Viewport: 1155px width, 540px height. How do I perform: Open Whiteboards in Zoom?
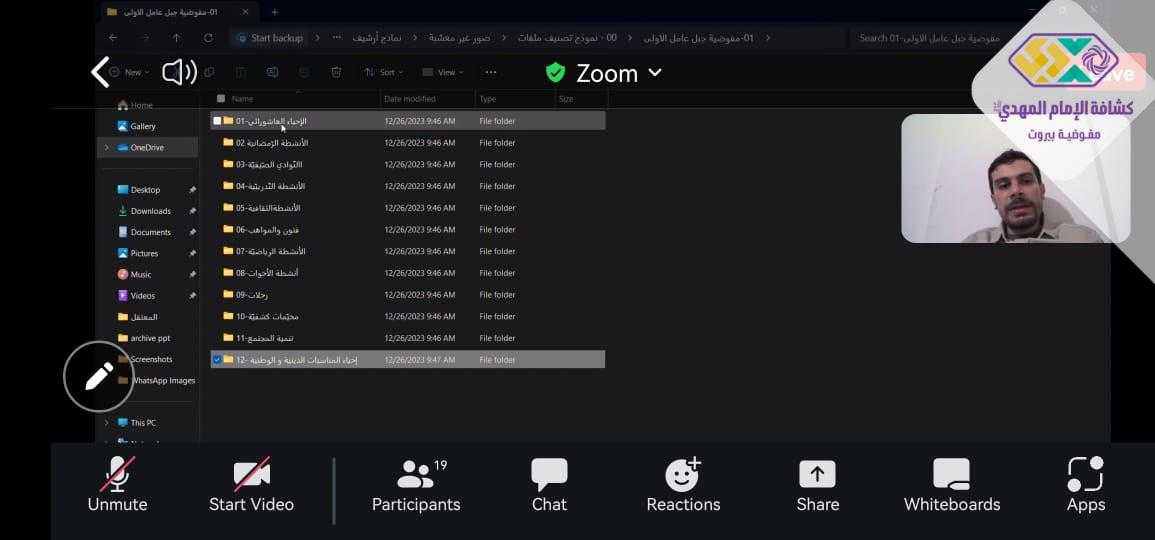tap(951, 484)
